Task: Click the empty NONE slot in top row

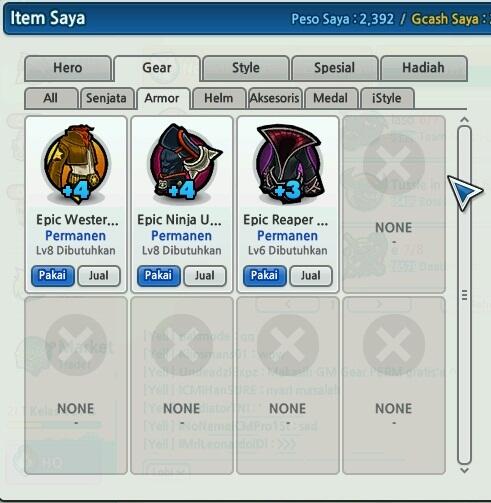Action: click(x=394, y=204)
